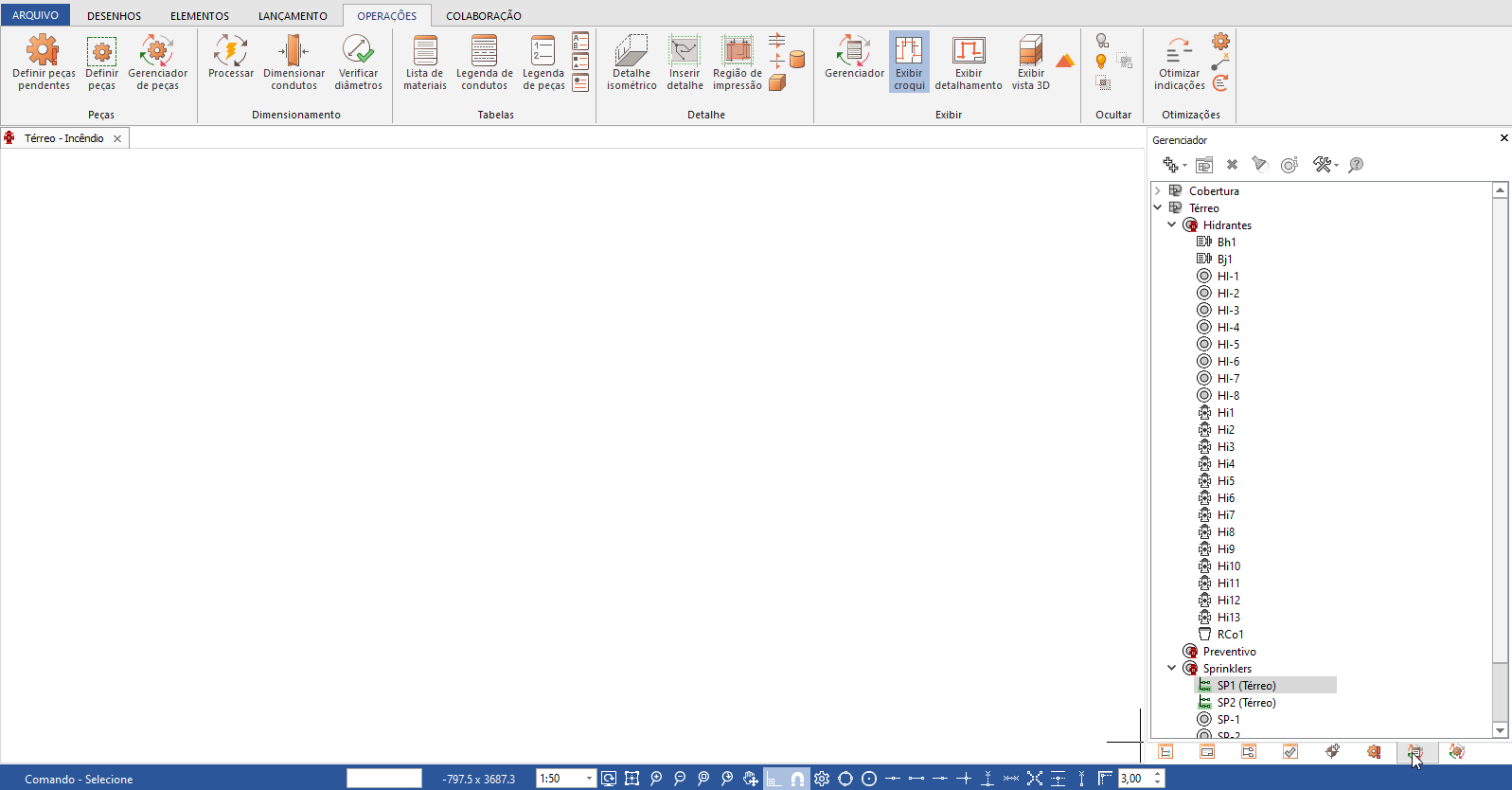Collapse the Hidrantes tree node
1512x790 pixels.
pos(1171,225)
